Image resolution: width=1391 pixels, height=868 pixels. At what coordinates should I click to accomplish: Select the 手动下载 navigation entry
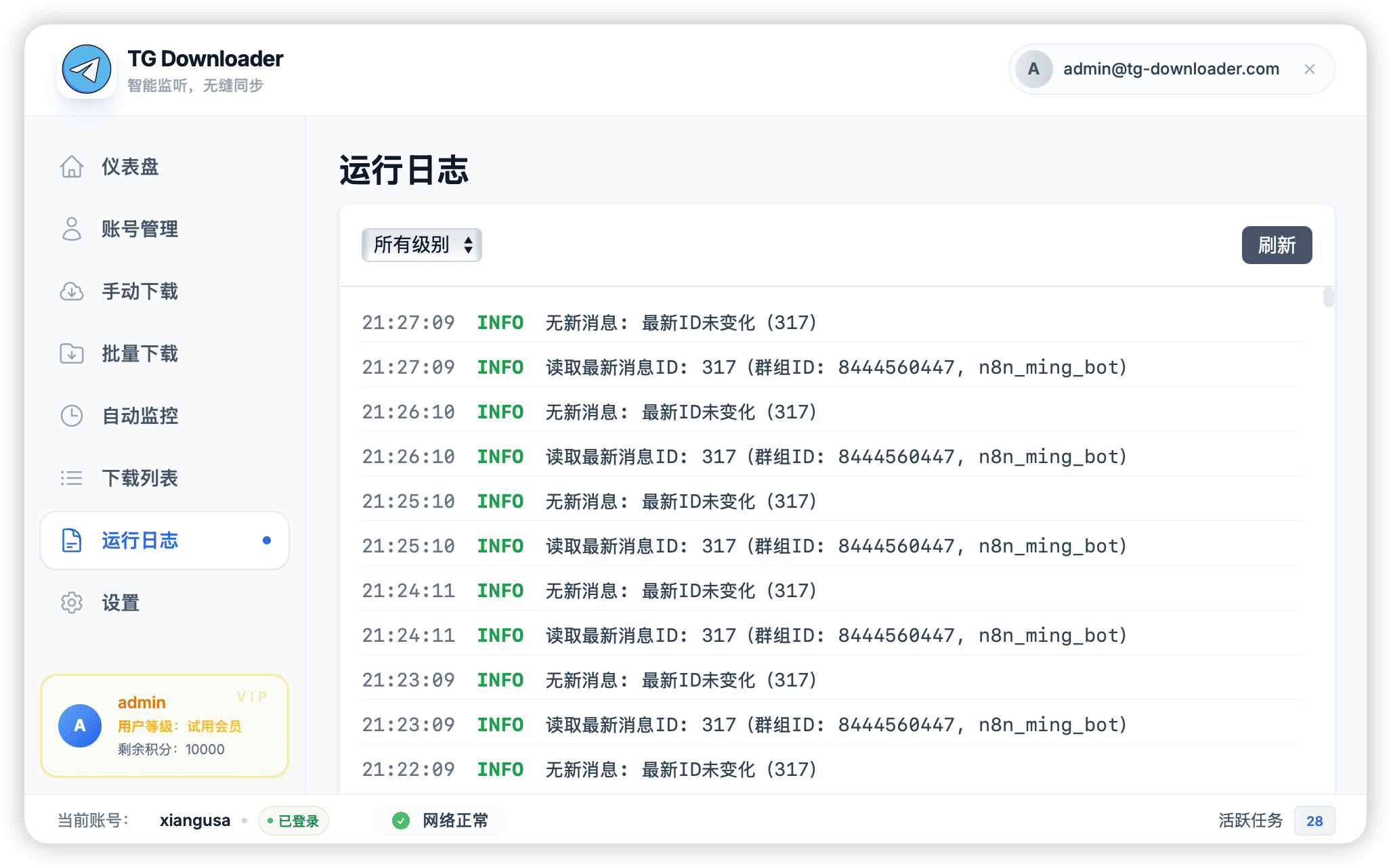[140, 291]
